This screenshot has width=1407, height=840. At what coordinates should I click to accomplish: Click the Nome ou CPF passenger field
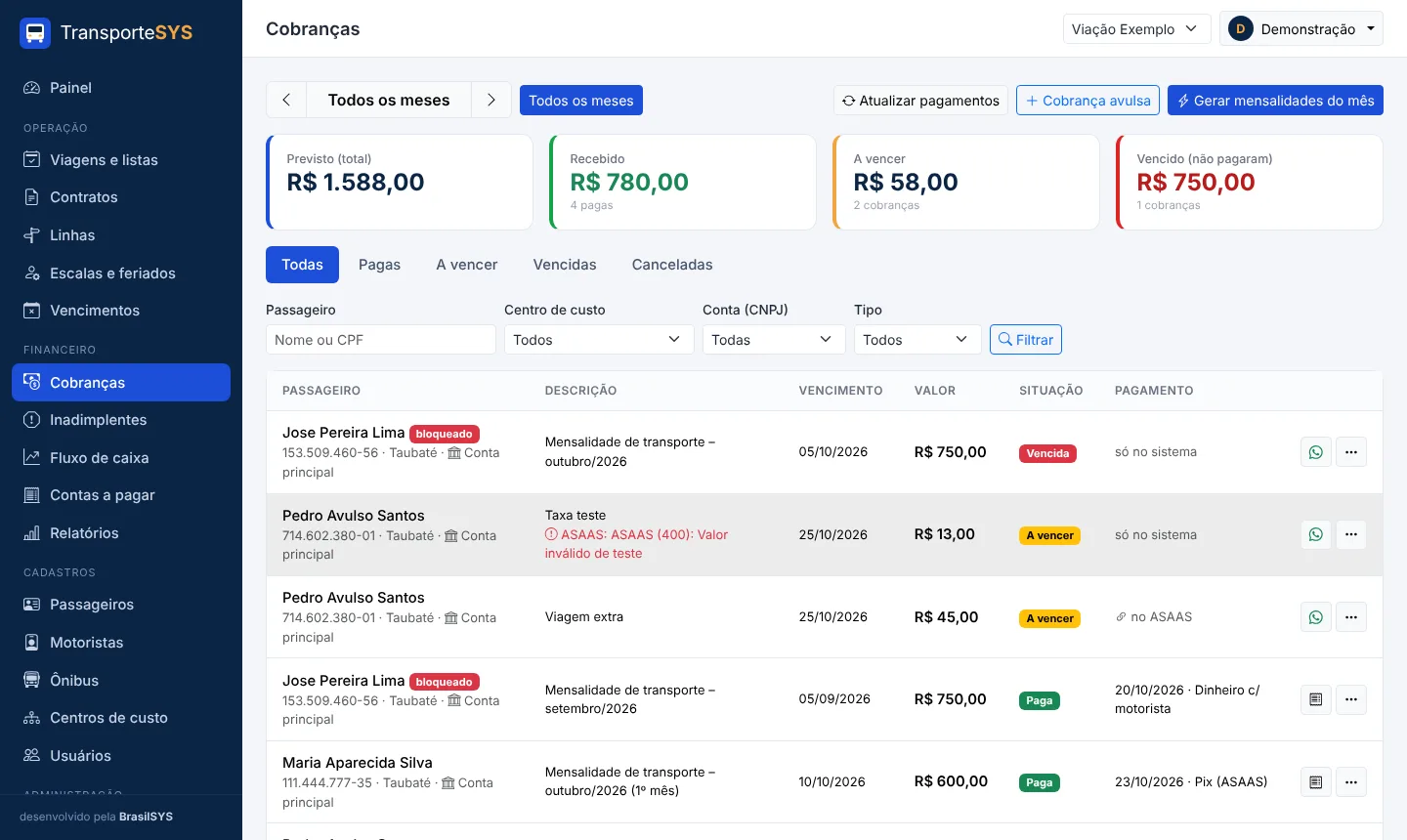tap(381, 340)
